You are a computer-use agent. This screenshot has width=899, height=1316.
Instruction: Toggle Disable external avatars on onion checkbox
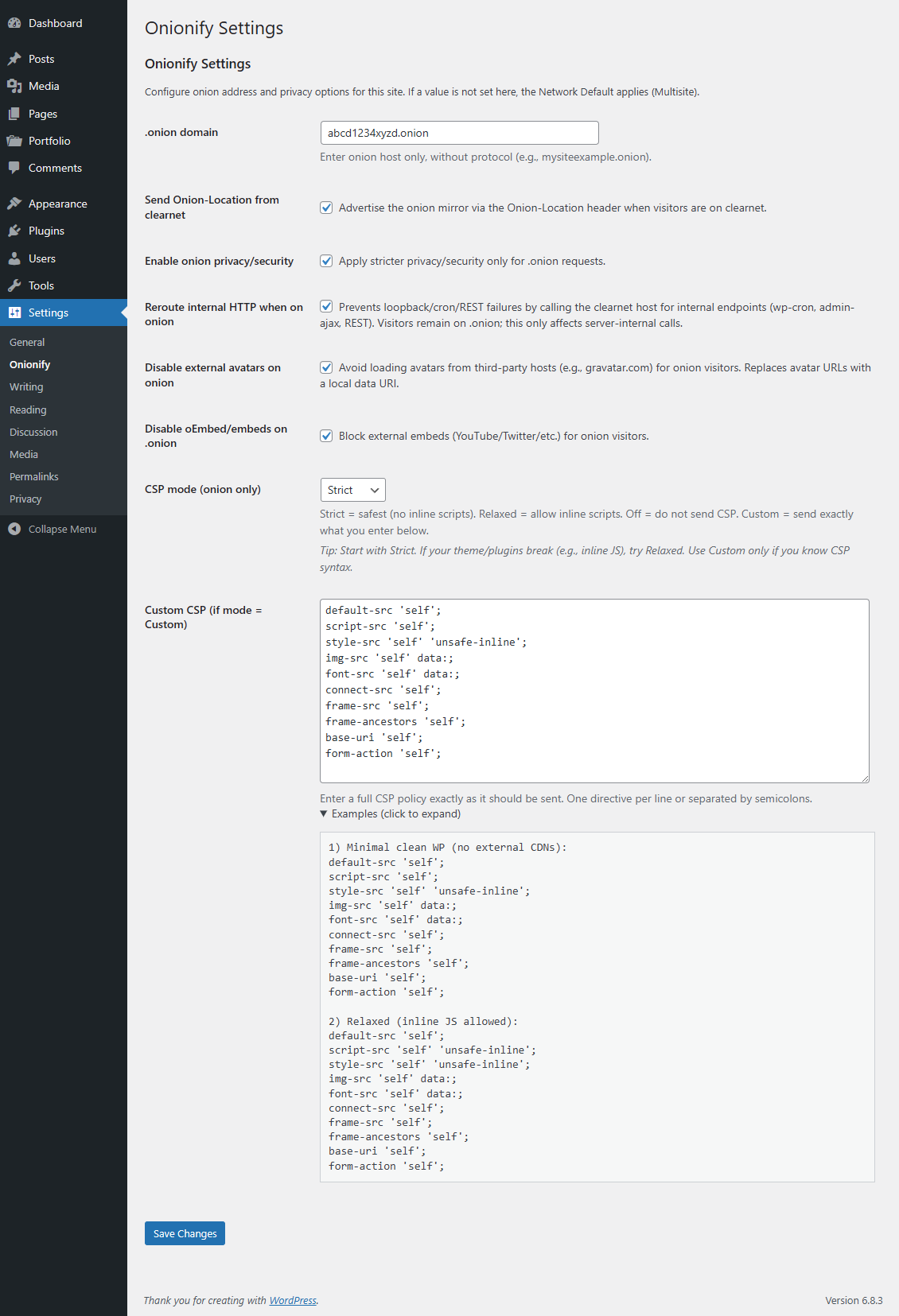point(326,367)
